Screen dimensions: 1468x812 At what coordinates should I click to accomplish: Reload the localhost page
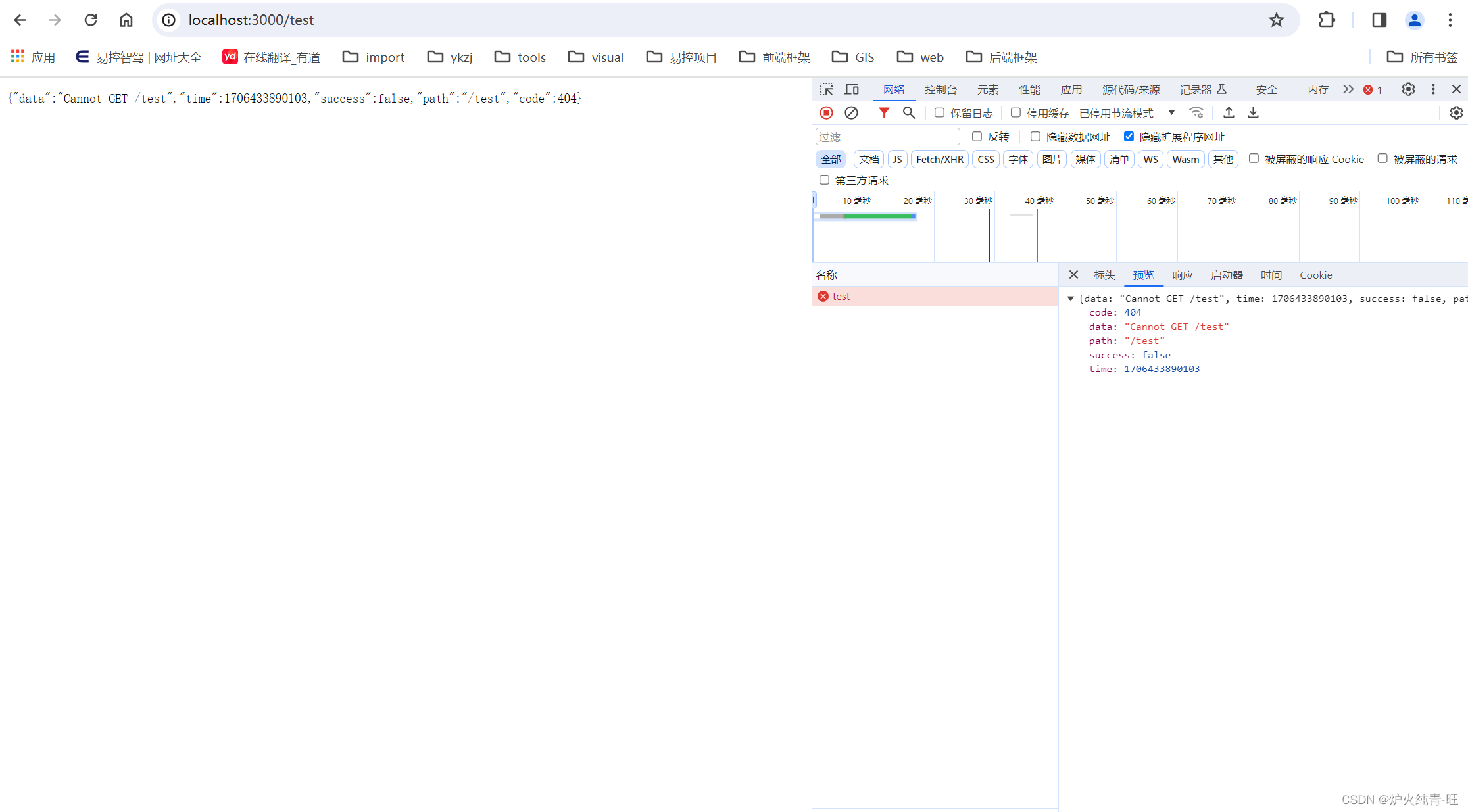(x=91, y=20)
